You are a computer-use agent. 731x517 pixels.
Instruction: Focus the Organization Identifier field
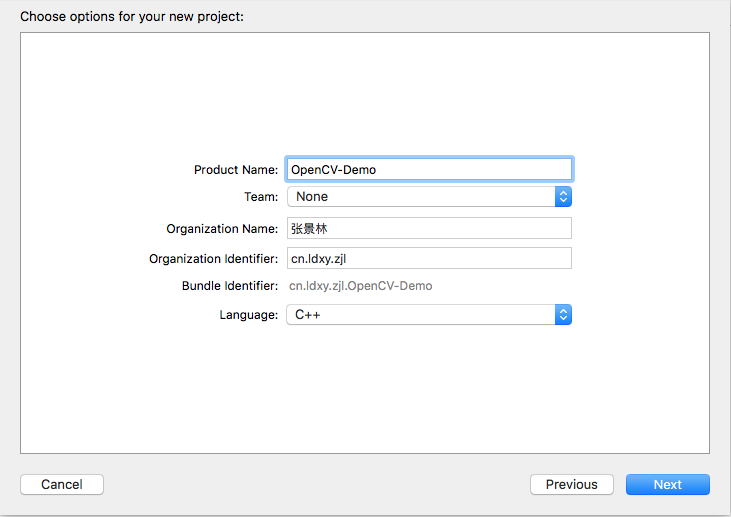pyautogui.click(x=429, y=258)
